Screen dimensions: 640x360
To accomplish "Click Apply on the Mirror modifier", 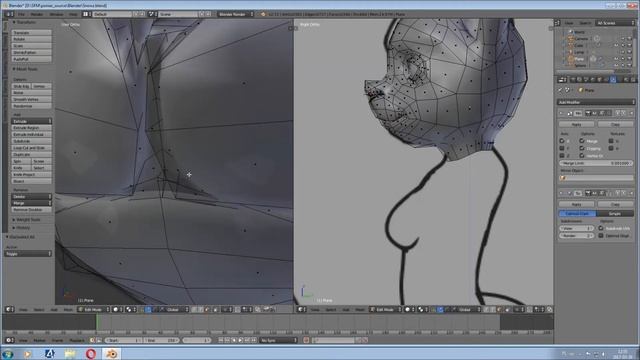I will tap(576, 124).
